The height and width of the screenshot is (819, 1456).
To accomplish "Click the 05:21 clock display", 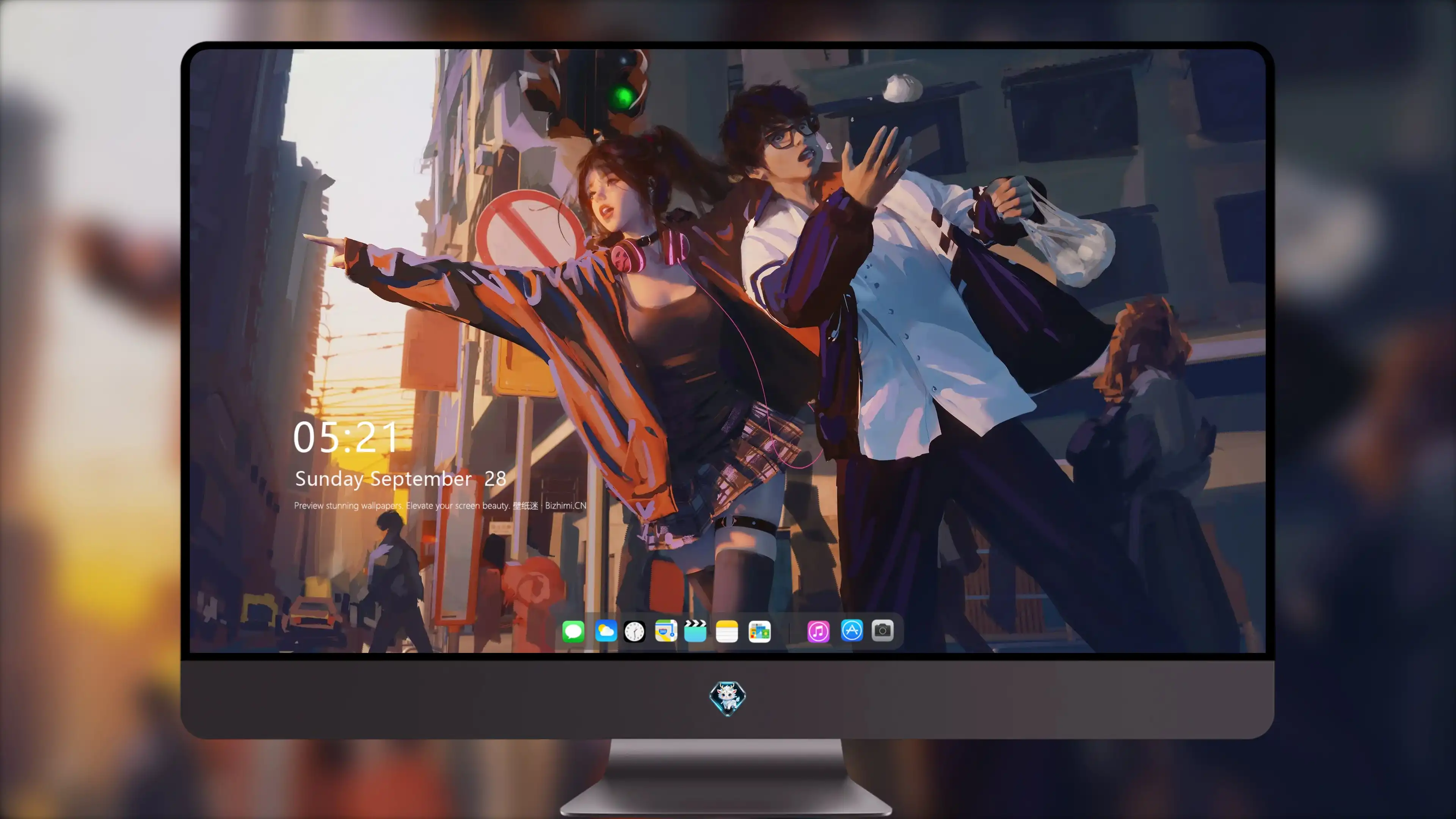I will click(345, 437).
